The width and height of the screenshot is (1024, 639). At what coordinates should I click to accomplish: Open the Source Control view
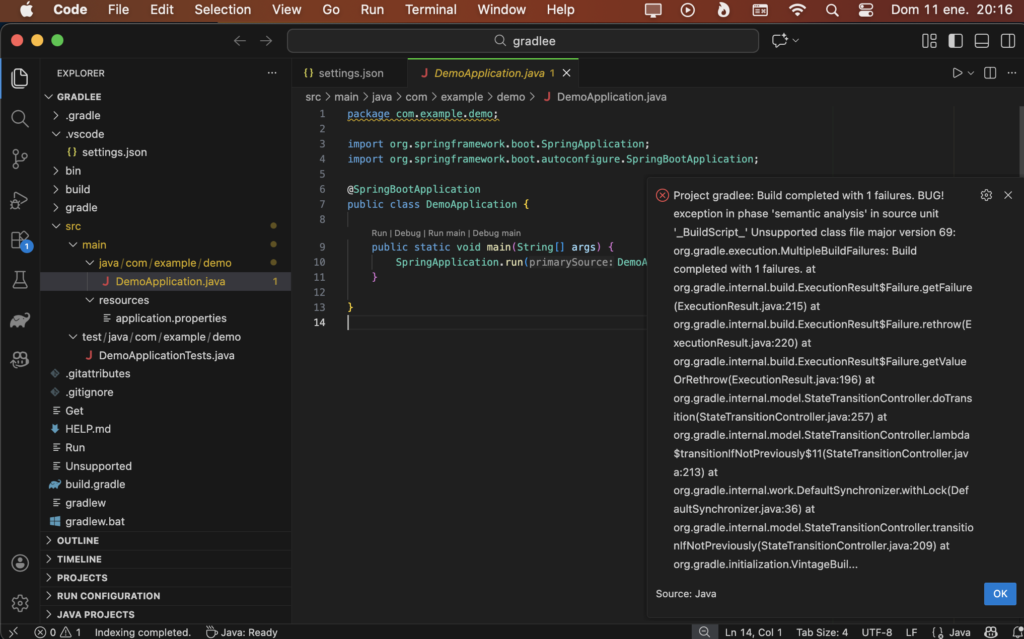20,159
